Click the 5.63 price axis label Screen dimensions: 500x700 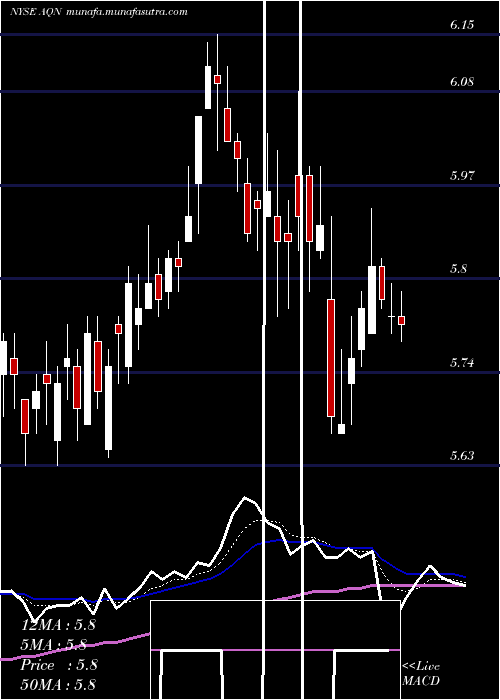point(462,456)
